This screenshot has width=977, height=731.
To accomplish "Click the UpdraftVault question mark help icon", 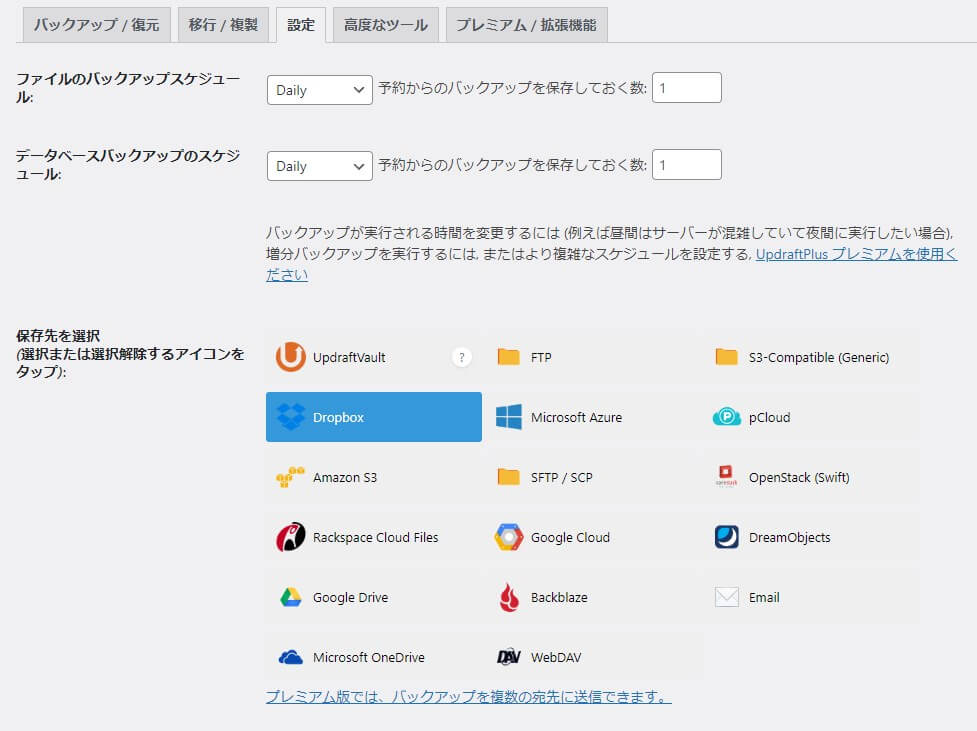I will [461, 357].
